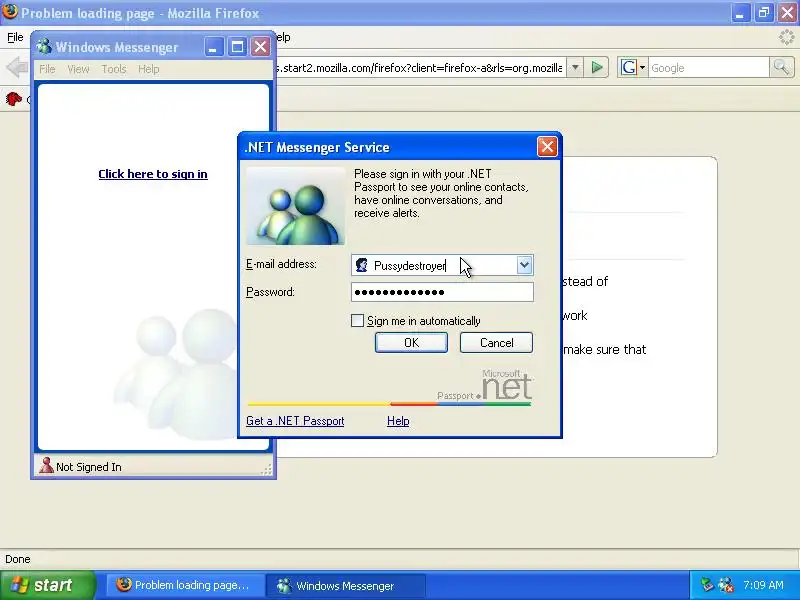Close the Windows Messenger window
Viewport: 800px width, 600px height.
tap(261, 47)
